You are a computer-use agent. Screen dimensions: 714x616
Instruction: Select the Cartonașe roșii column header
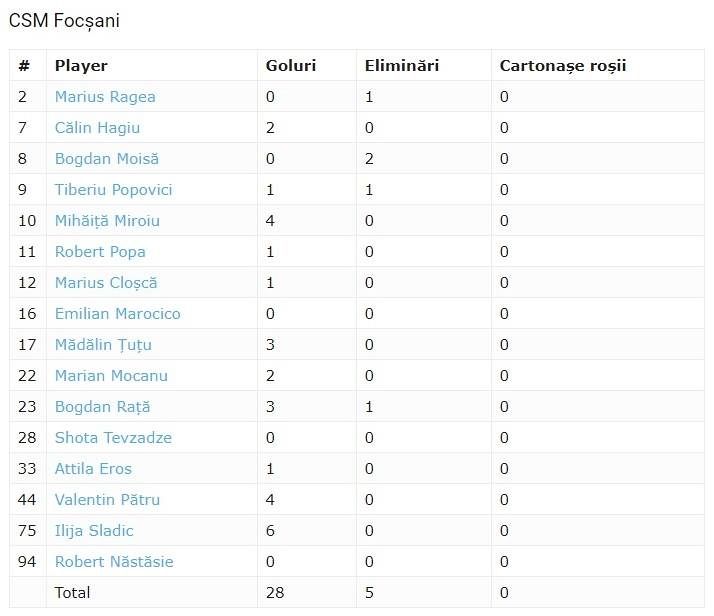[563, 66]
